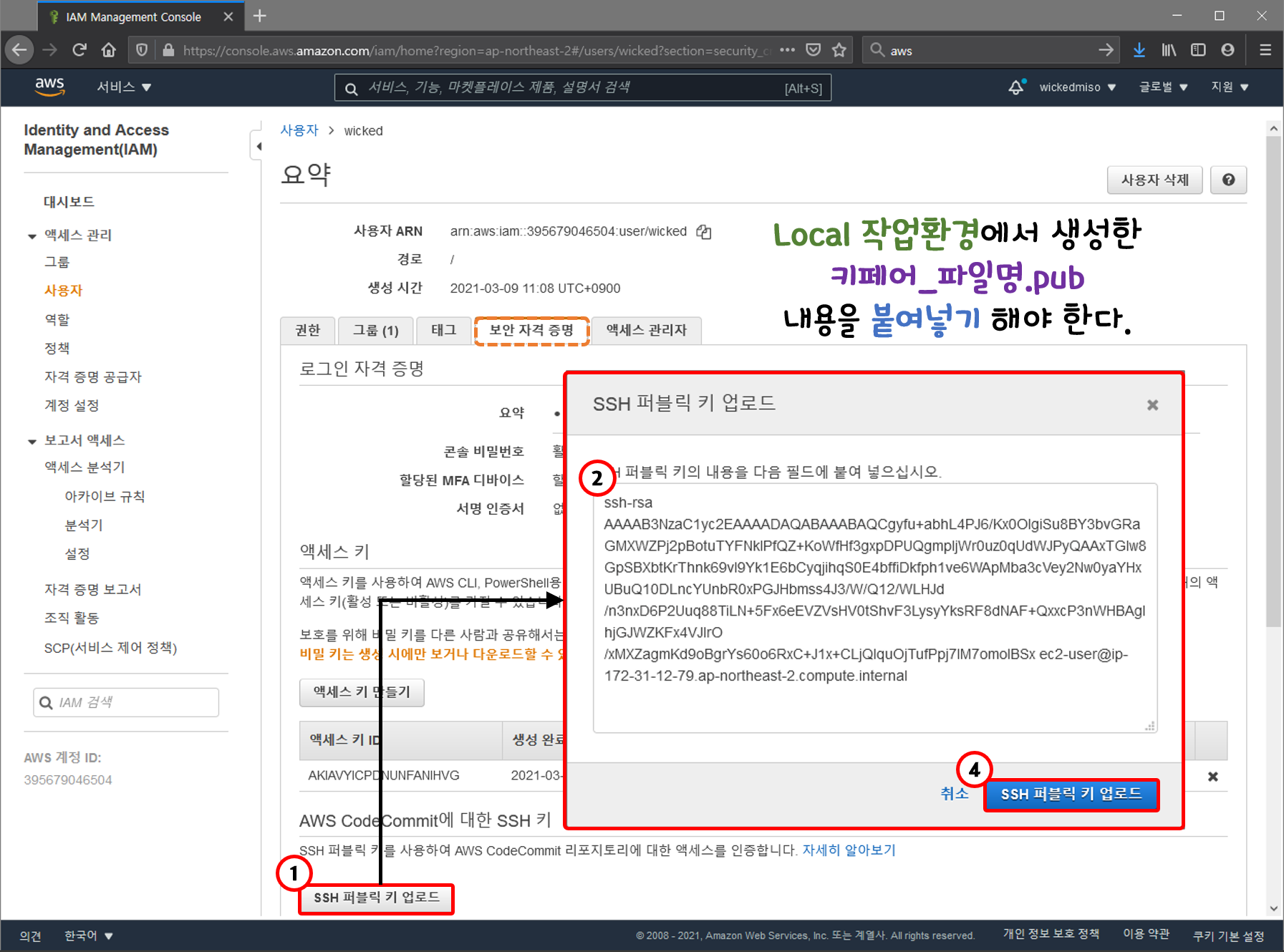
Task: Click the 사용자 breadcrumb link
Action: (299, 130)
